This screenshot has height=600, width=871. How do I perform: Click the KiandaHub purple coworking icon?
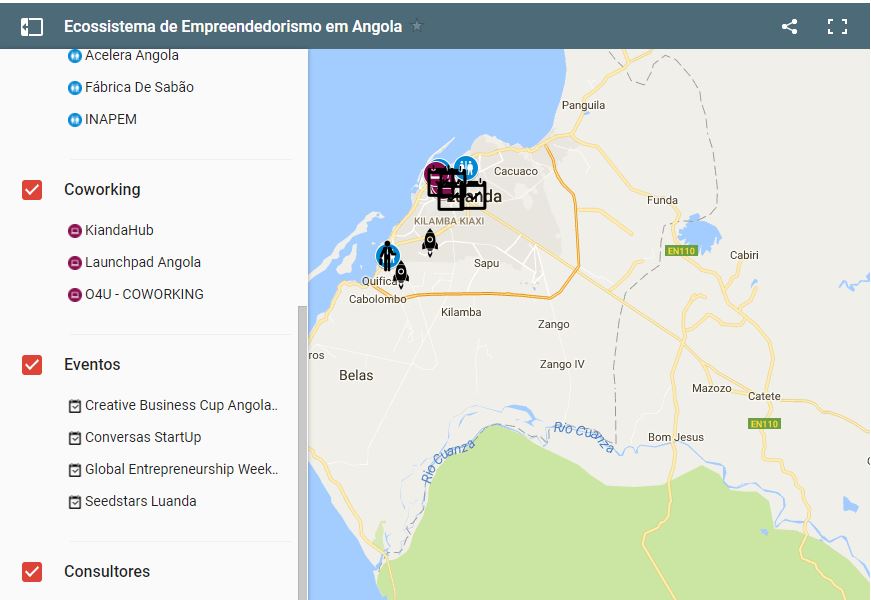(74, 231)
